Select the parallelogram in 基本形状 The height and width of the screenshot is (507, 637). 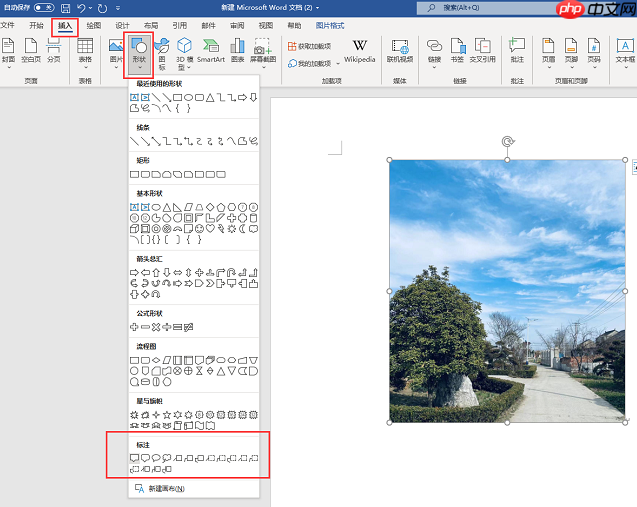click(188, 207)
